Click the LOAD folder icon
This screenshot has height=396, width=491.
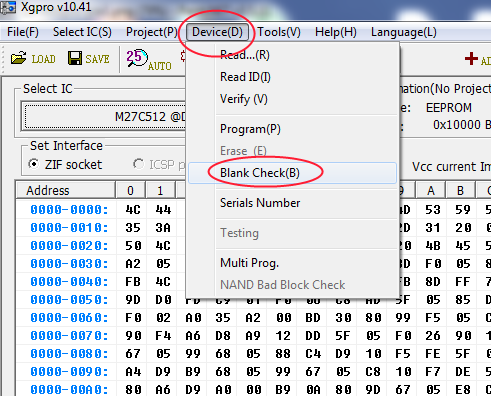tap(18, 58)
